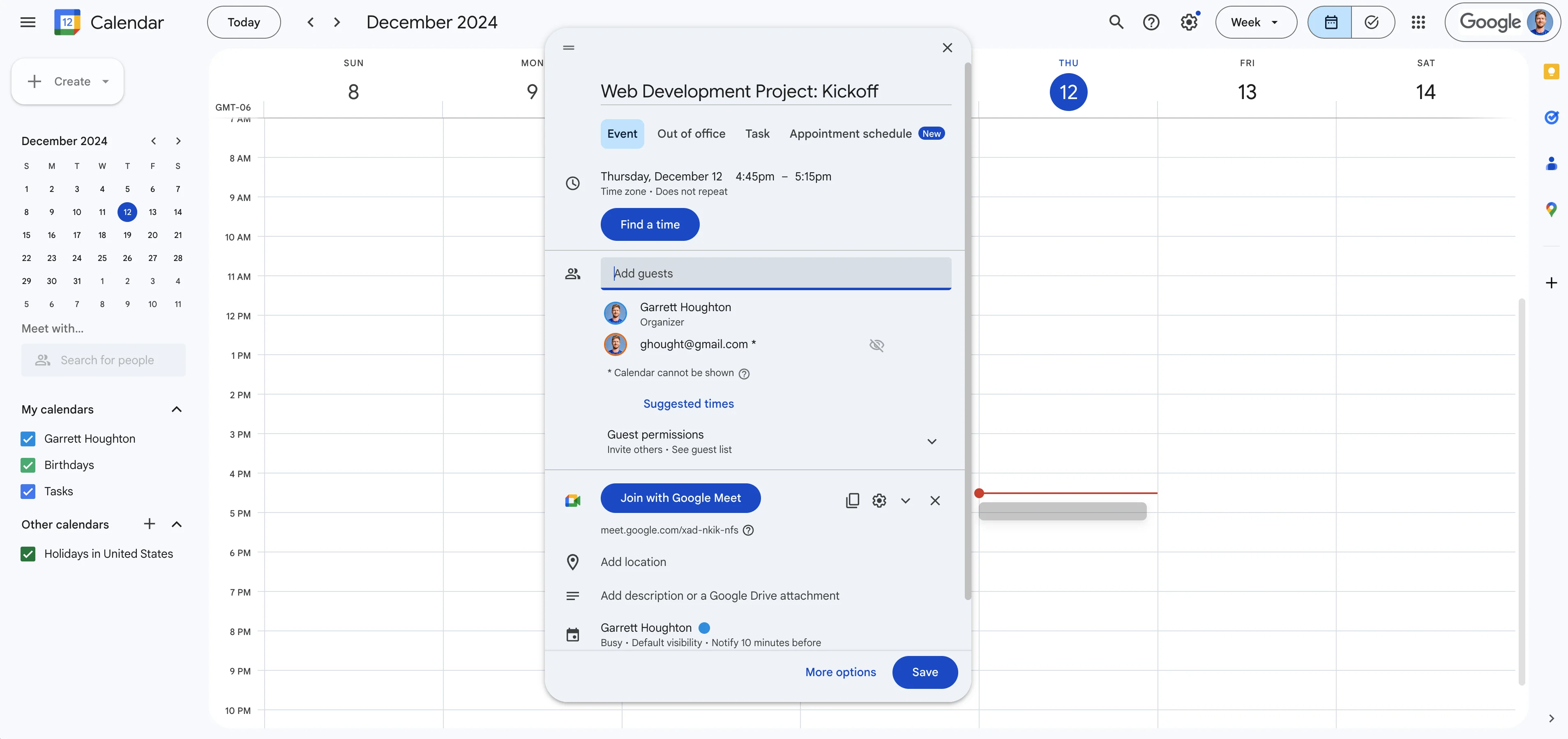This screenshot has width=1568, height=739.
Task: Copy the Google Meet conferencing info
Action: [x=852, y=500]
